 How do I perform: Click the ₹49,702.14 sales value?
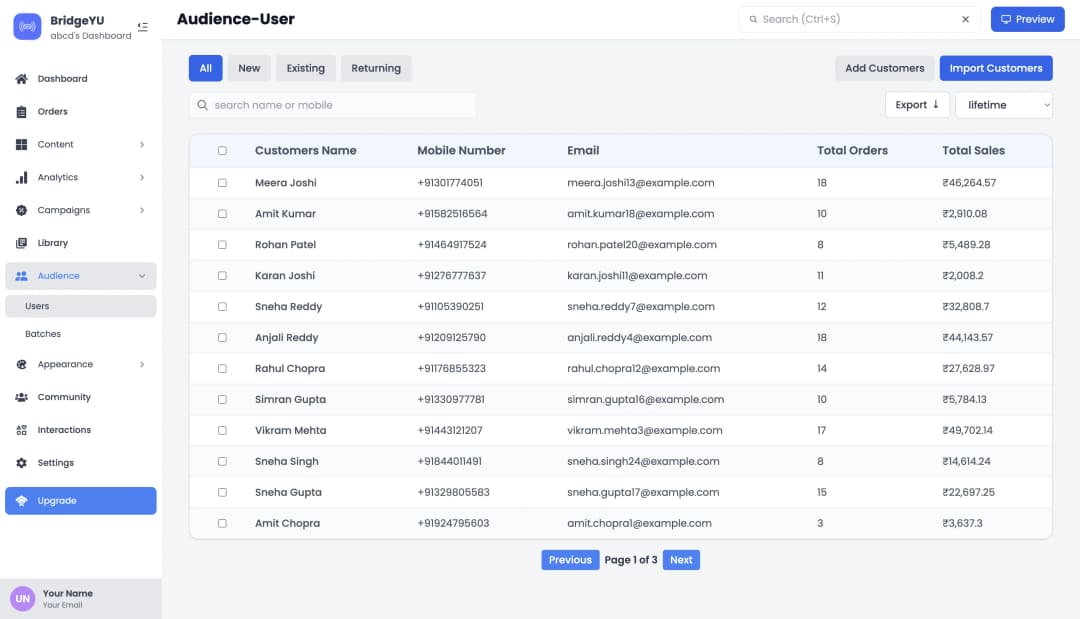(968, 431)
